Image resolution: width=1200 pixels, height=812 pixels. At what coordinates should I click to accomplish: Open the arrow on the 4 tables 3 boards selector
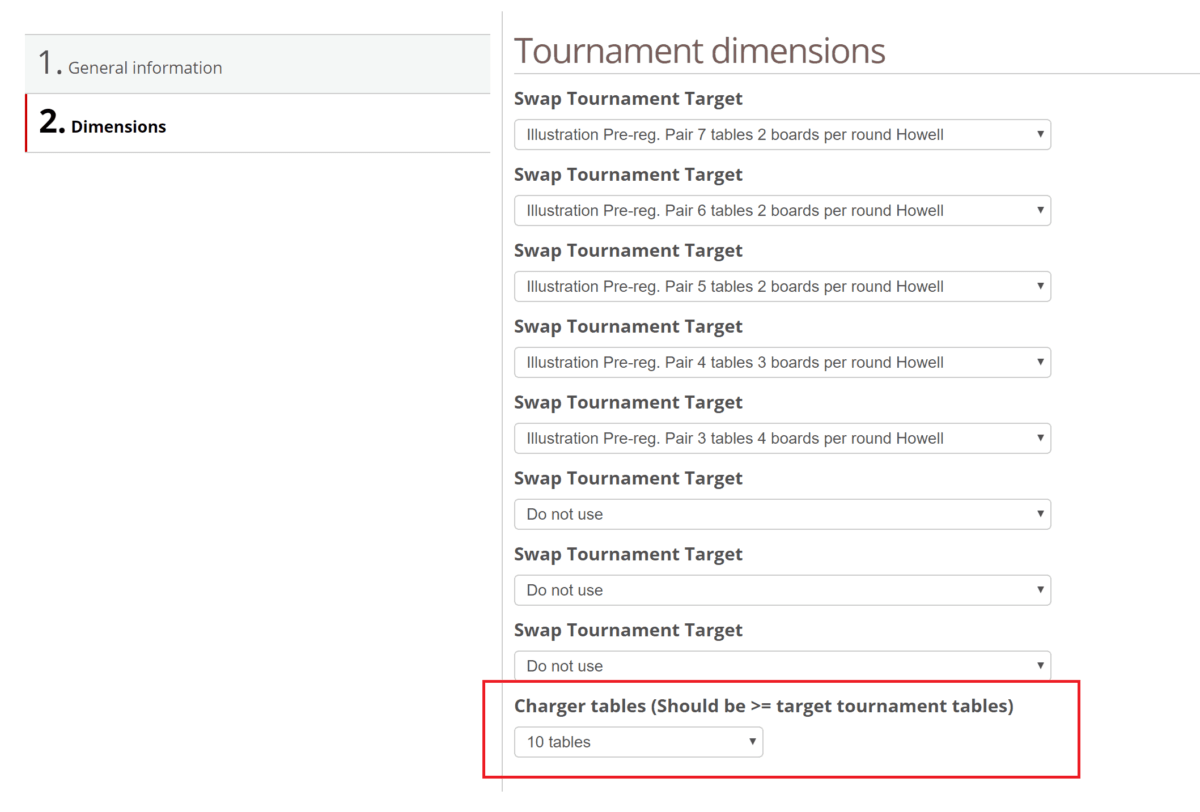pyautogui.click(x=1040, y=362)
